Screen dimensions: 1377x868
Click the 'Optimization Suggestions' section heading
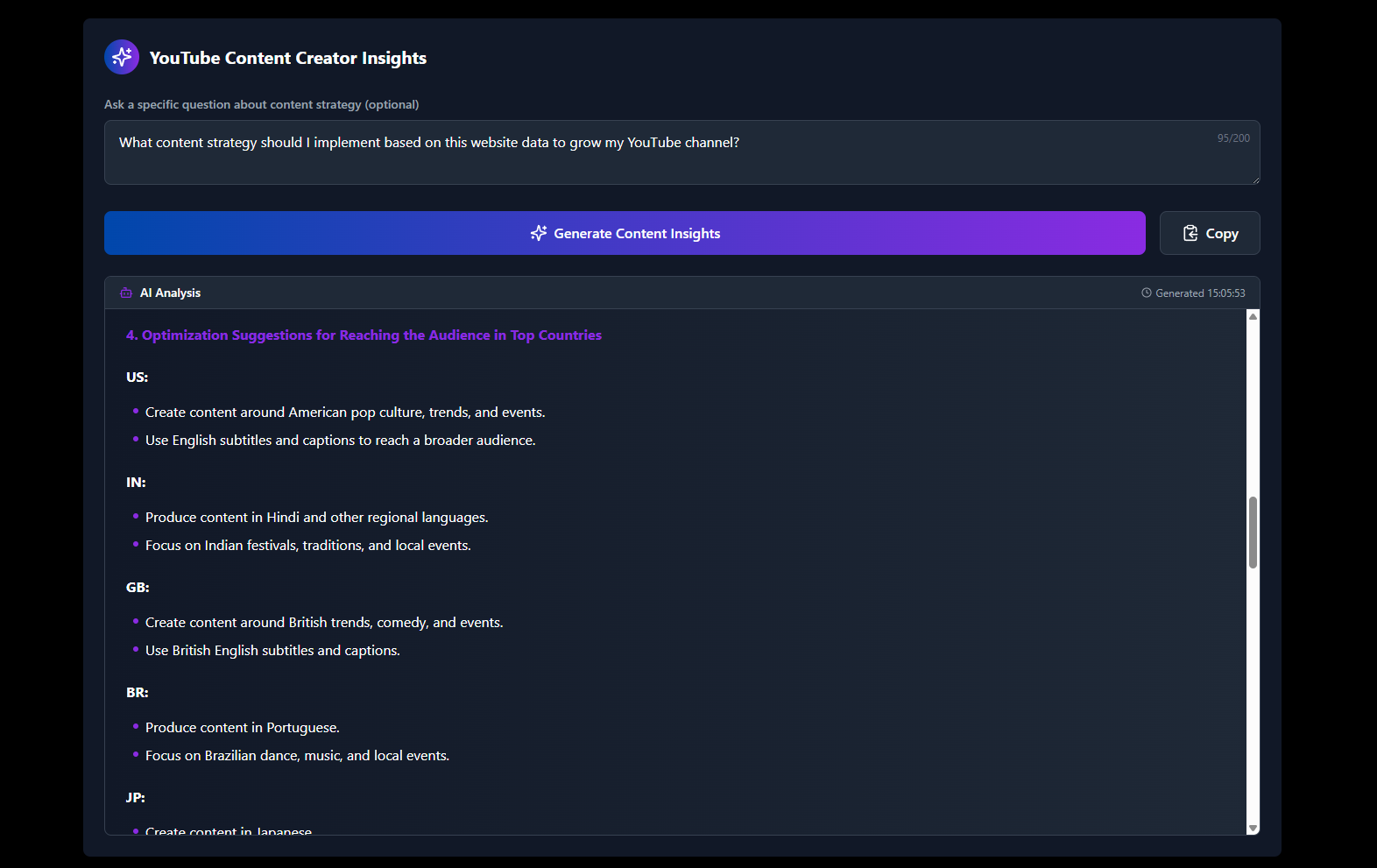pos(364,335)
